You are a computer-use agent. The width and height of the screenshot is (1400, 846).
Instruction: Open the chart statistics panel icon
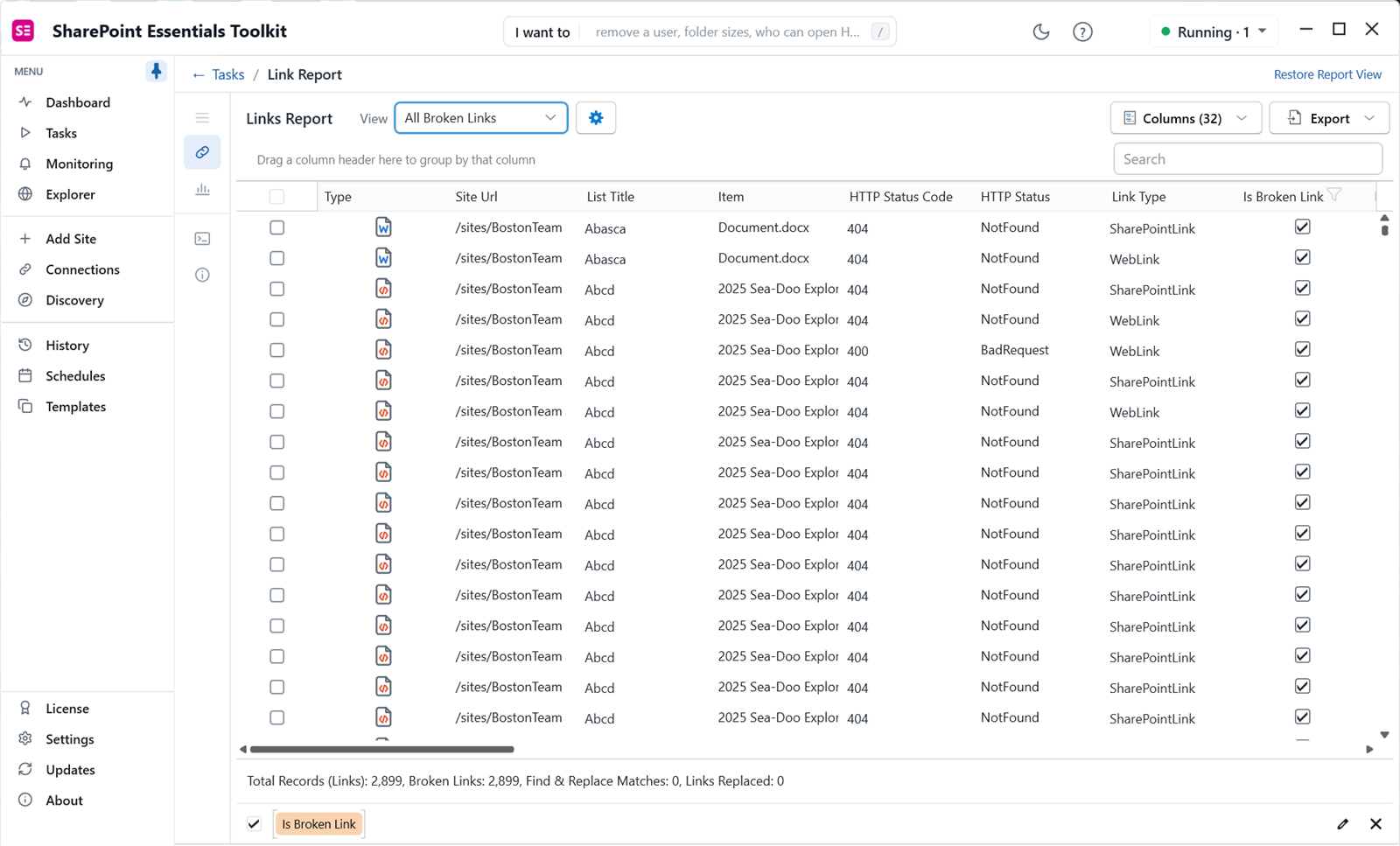pos(202,189)
